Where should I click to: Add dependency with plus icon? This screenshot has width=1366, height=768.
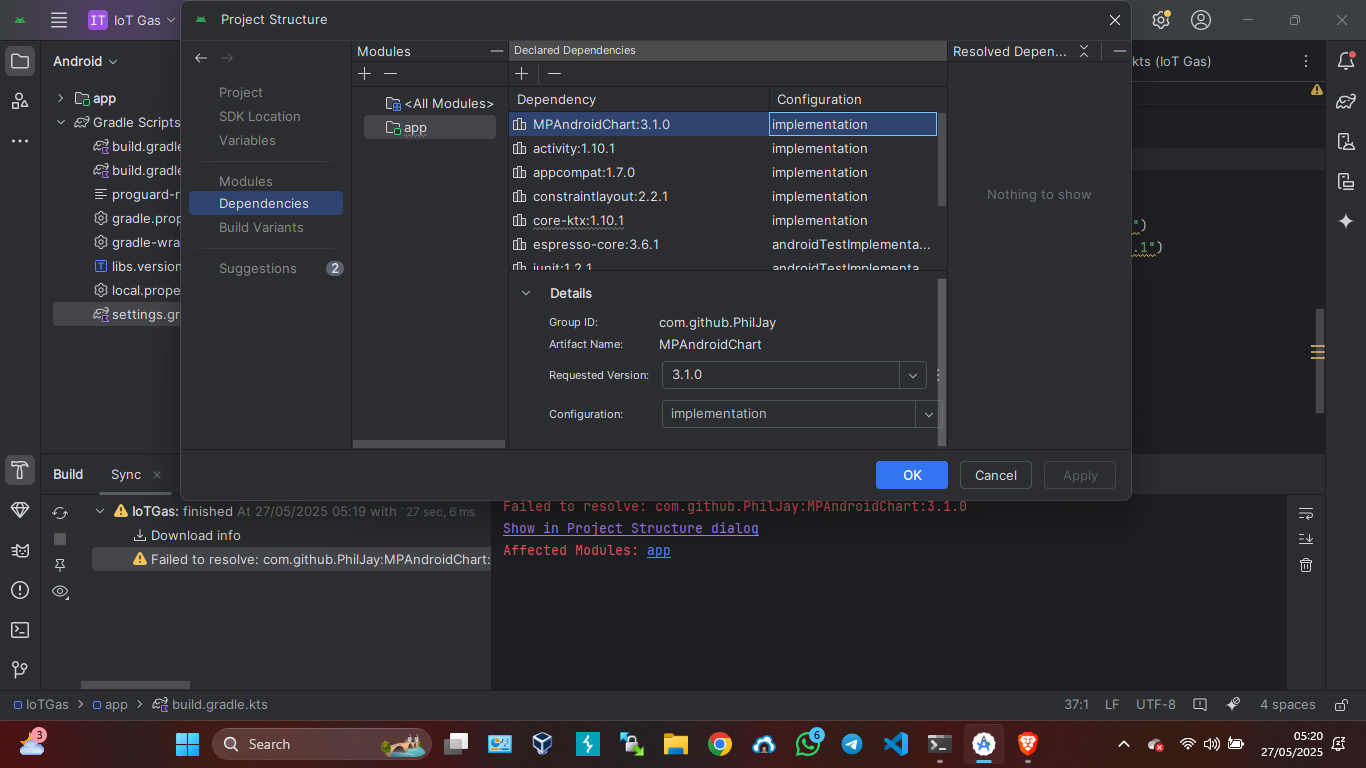(x=521, y=74)
